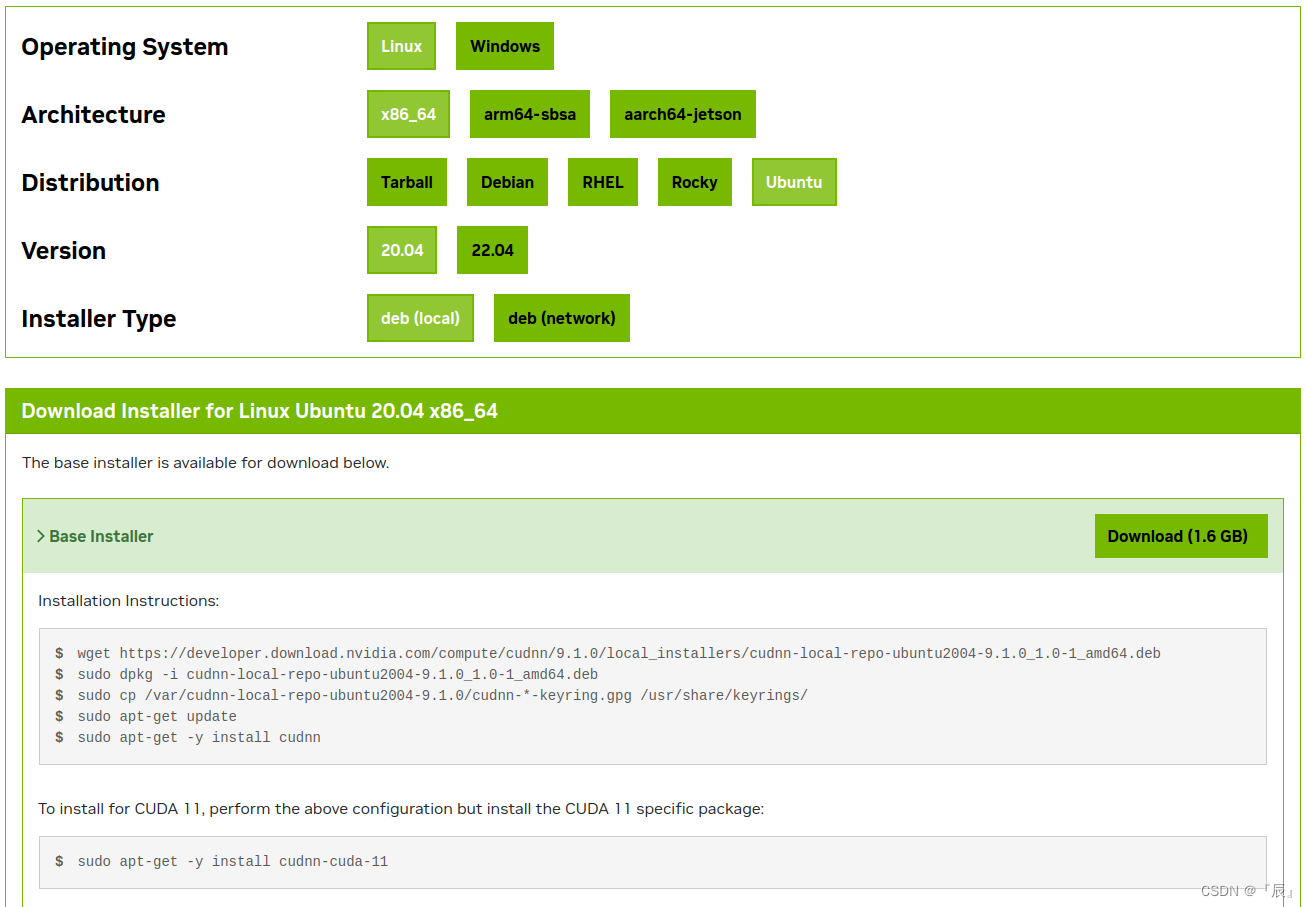The height and width of the screenshot is (907, 1307).
Task: Select the Linux operating system
Action: click(x=400, y=45)
